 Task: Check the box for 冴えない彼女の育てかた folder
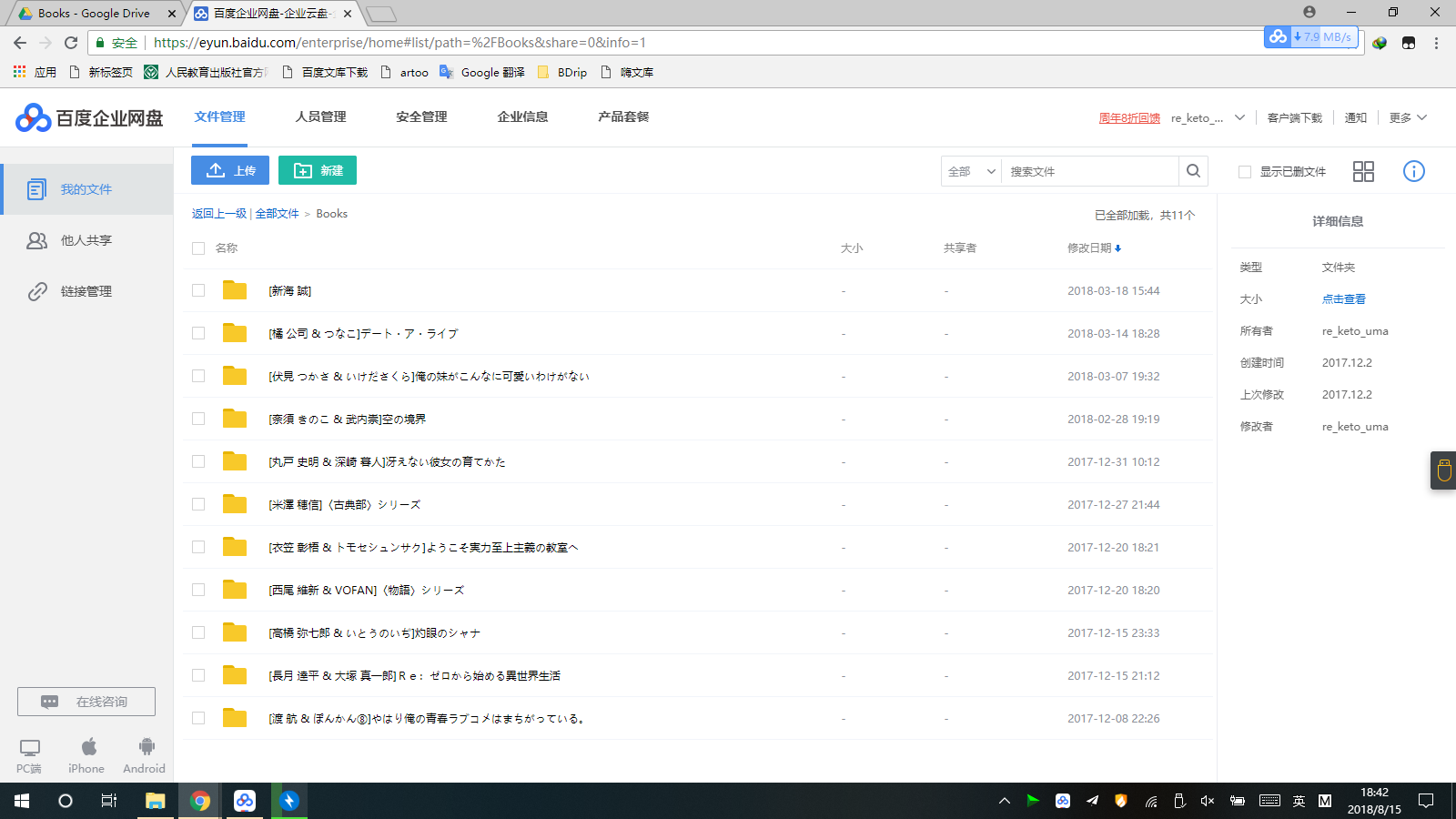click(198, 461)
